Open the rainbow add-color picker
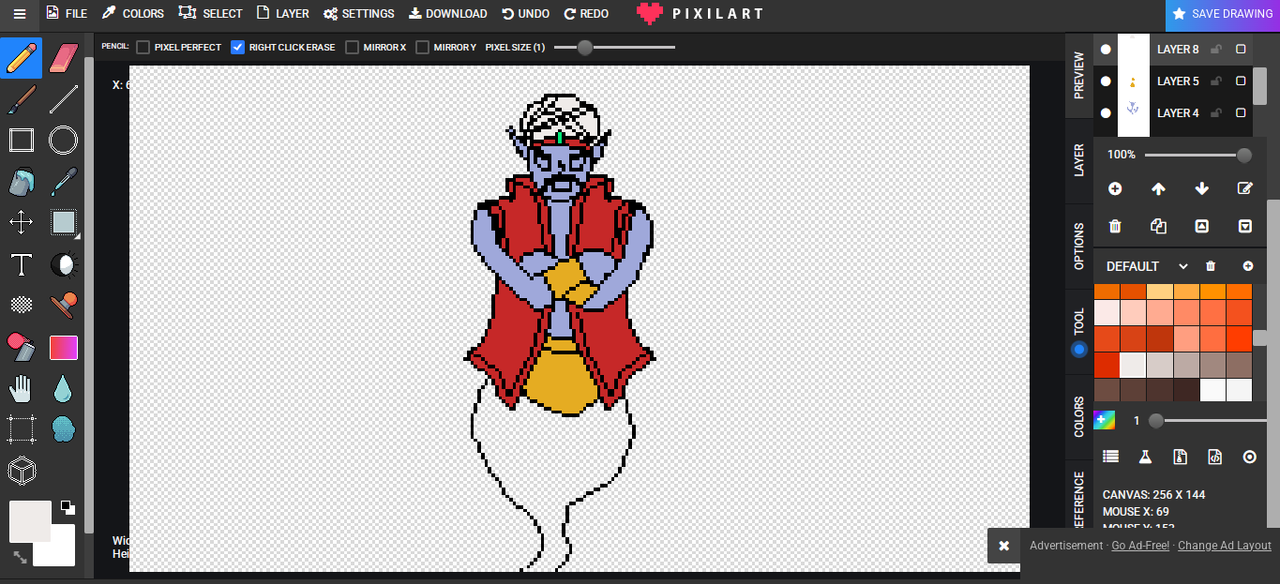Screen dimensions: 1280x584 point(1105,421)
